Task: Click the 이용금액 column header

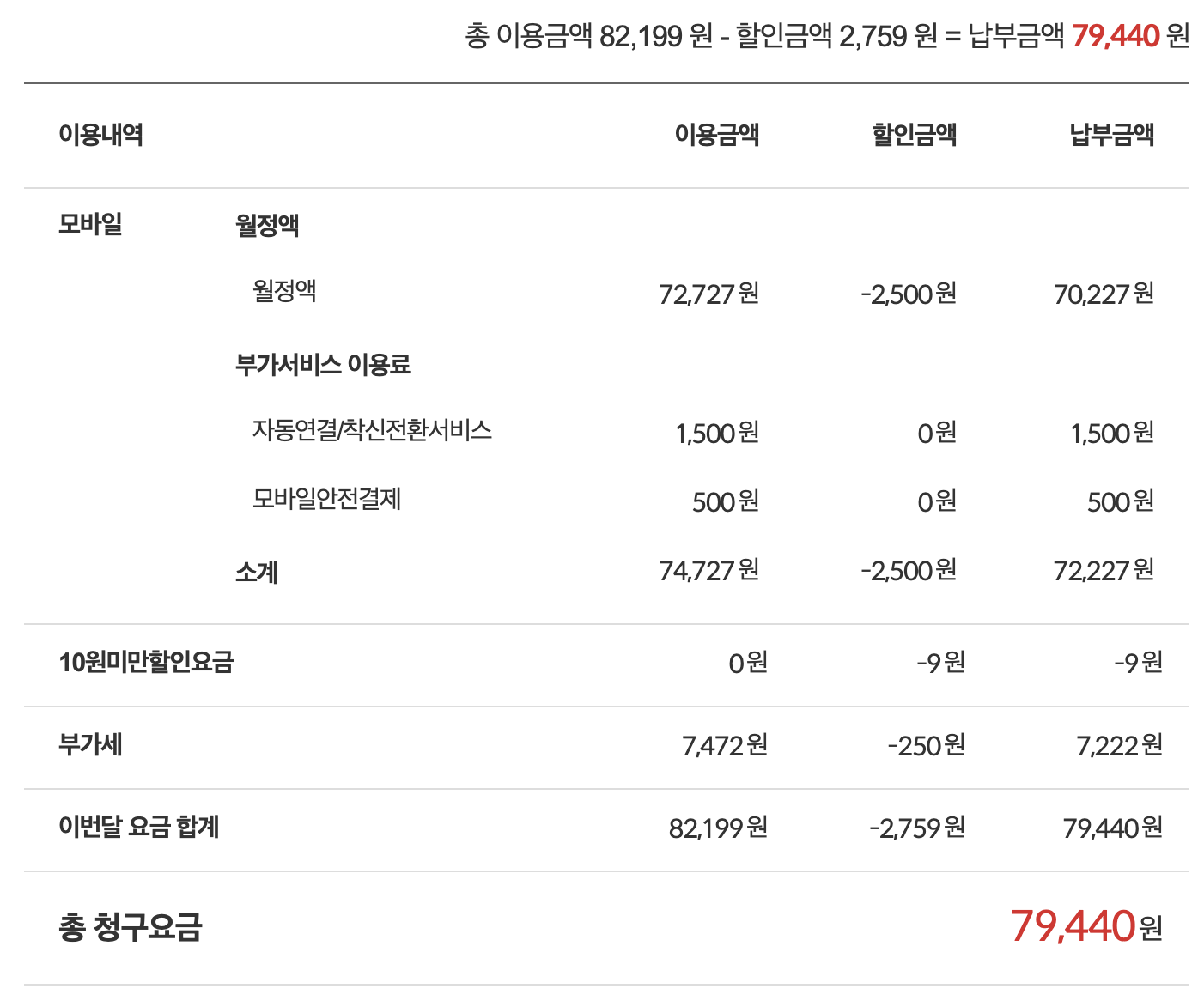Action: point(716,135)
